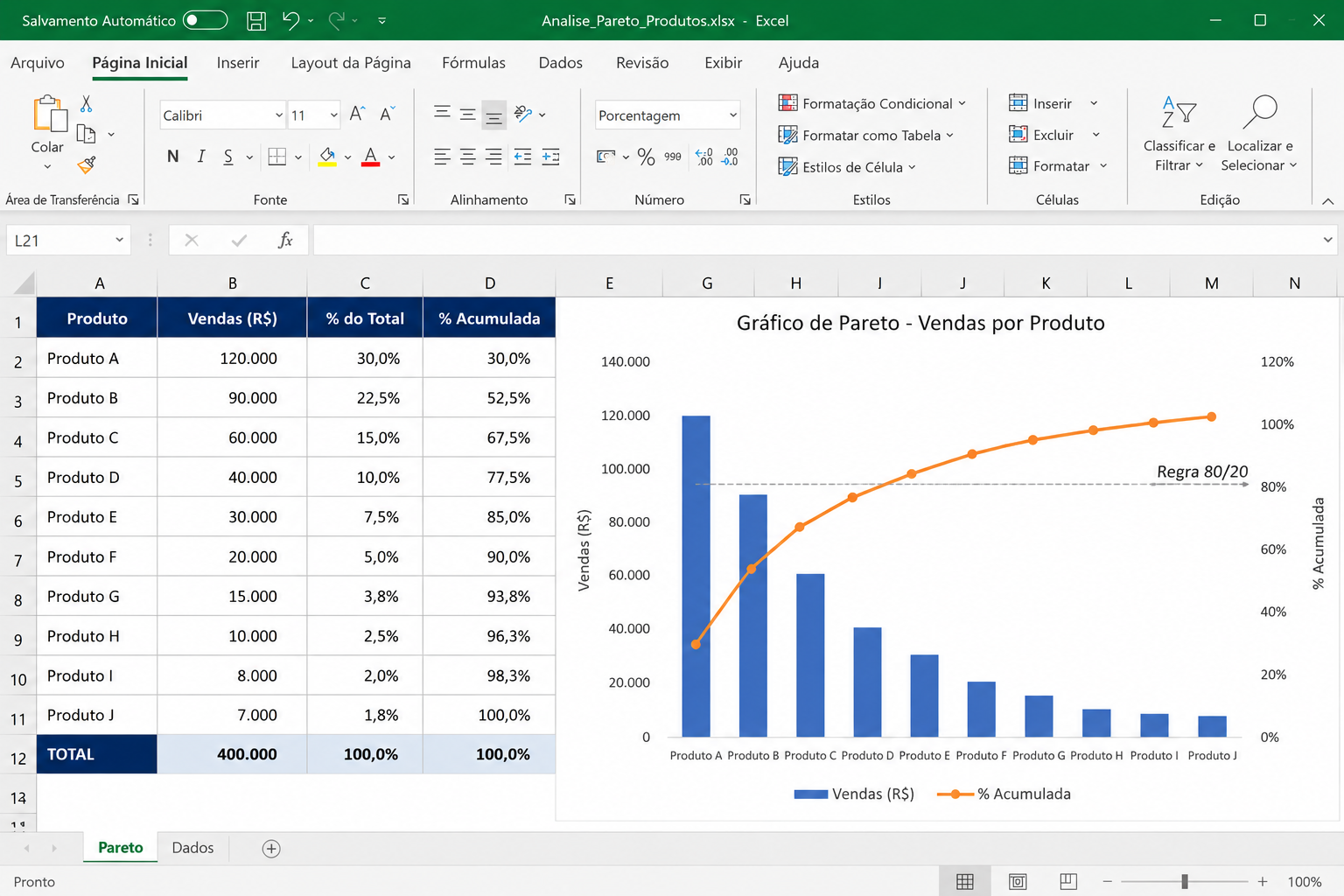Align text to bottom

494,115
